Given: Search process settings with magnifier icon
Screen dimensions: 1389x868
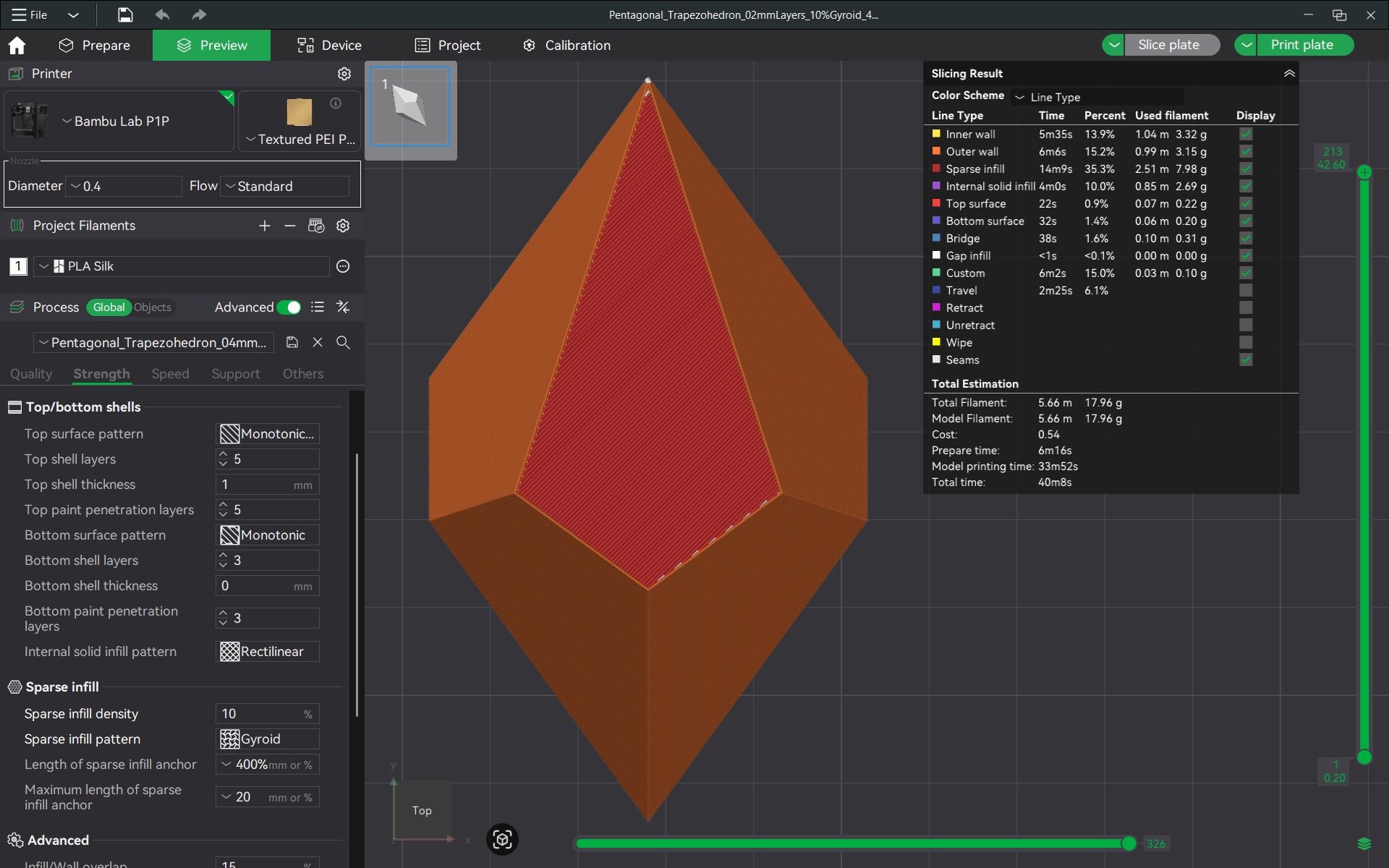Looking at the screenshot, I should pyautogui.click(x=343, y=342).
